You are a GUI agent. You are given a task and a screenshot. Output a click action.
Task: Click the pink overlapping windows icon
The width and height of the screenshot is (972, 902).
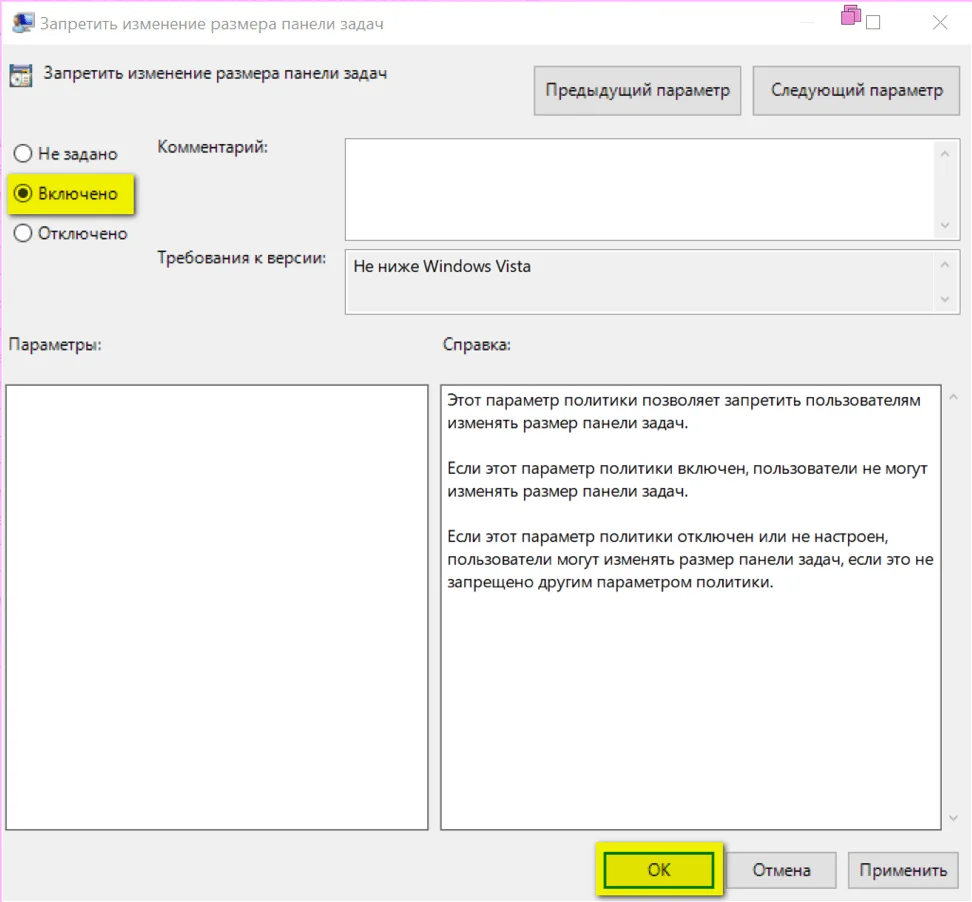(851, 15)
